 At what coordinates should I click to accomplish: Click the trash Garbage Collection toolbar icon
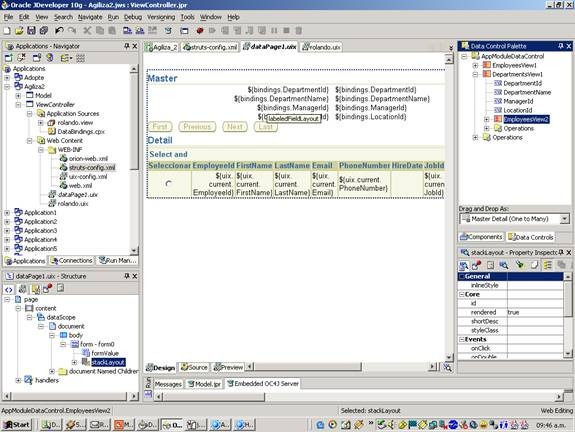click(x=299, y=30)
